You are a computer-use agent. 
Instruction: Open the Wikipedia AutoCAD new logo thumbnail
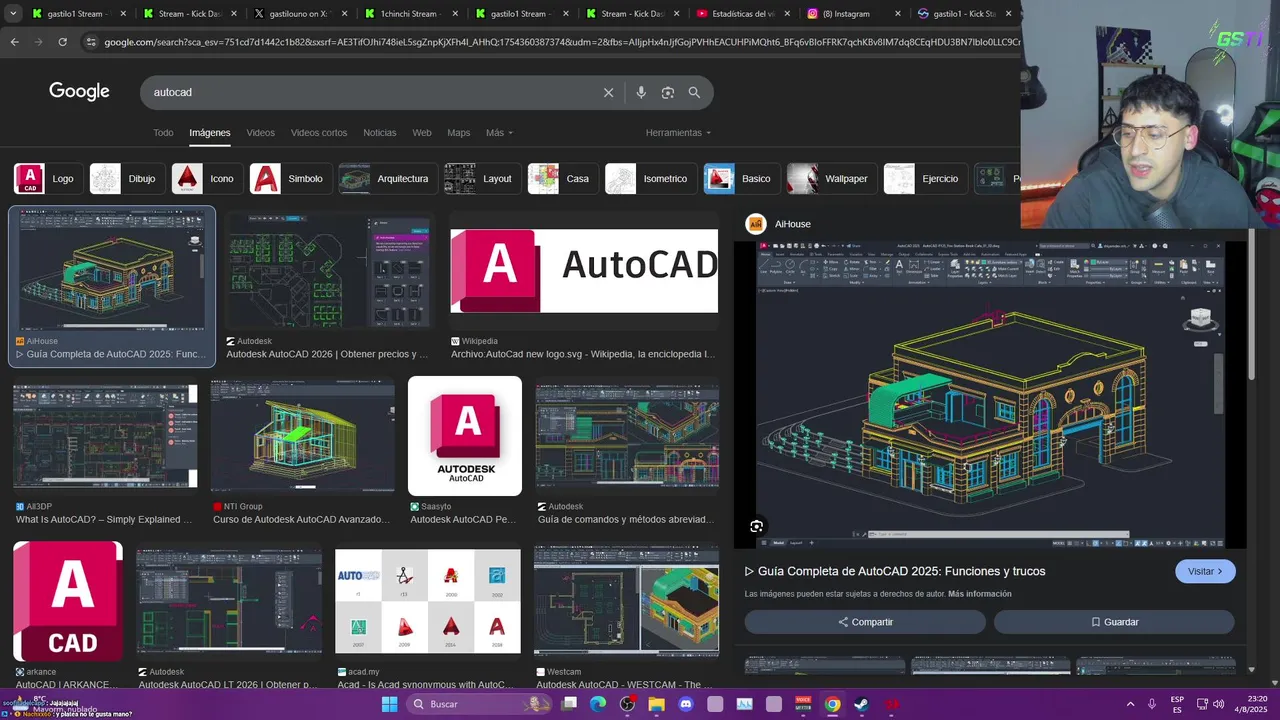tap(584, 271)
